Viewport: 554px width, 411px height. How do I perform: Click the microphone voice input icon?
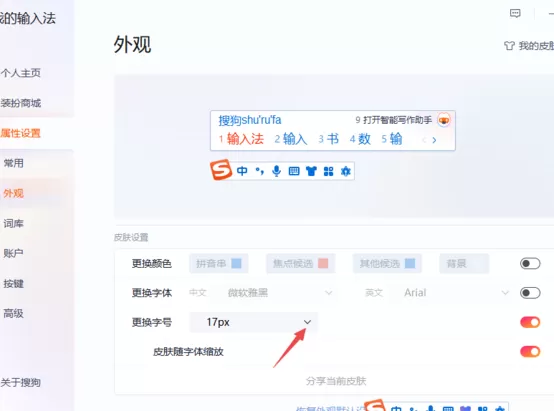click(277, 171)
